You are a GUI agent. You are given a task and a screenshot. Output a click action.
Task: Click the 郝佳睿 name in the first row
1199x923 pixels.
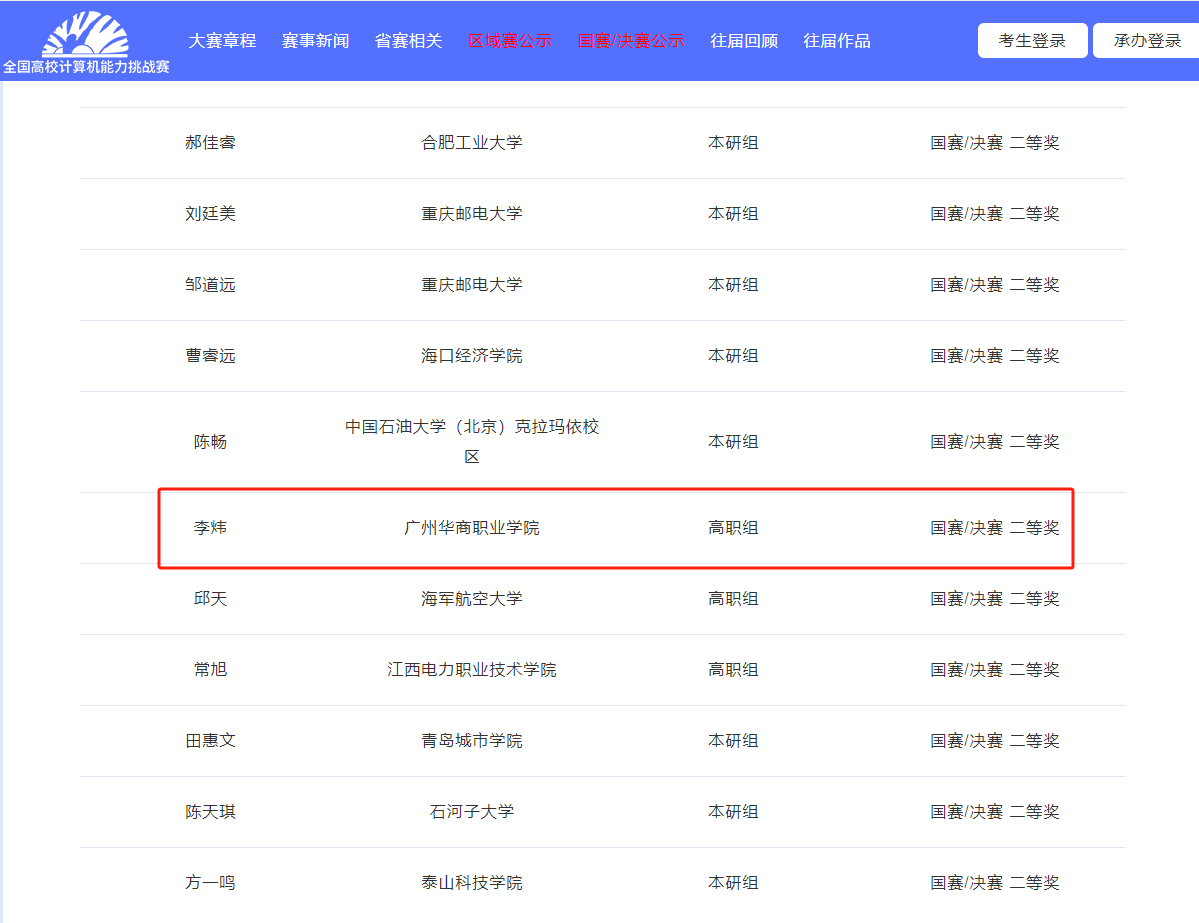click(x=210, y=142)
